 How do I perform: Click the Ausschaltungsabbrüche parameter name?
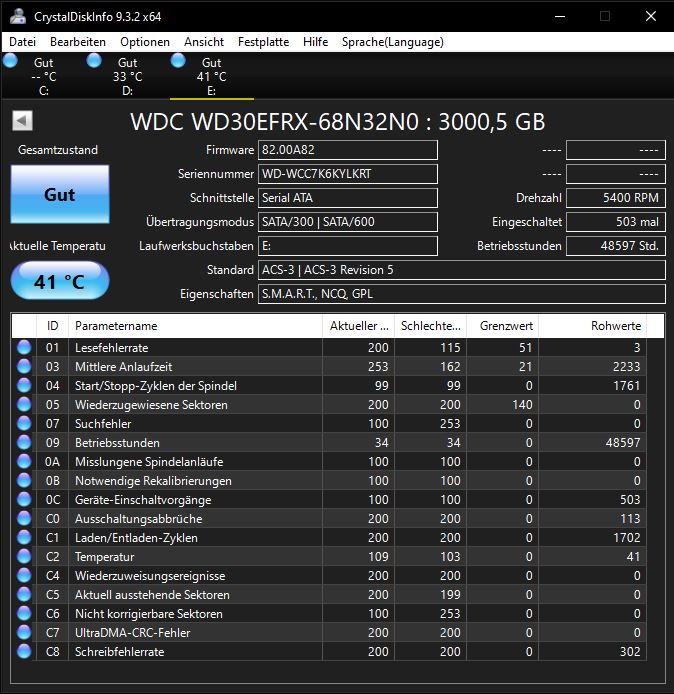[x=139, y=518]
